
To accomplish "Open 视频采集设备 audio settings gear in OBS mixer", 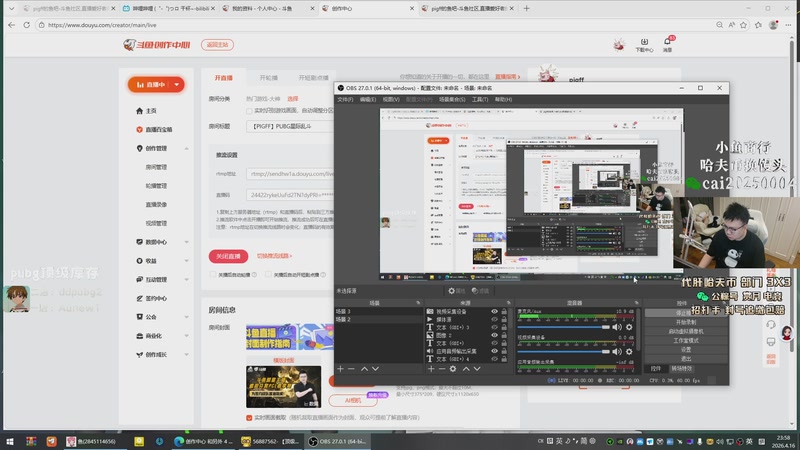I will coord(629,352).
